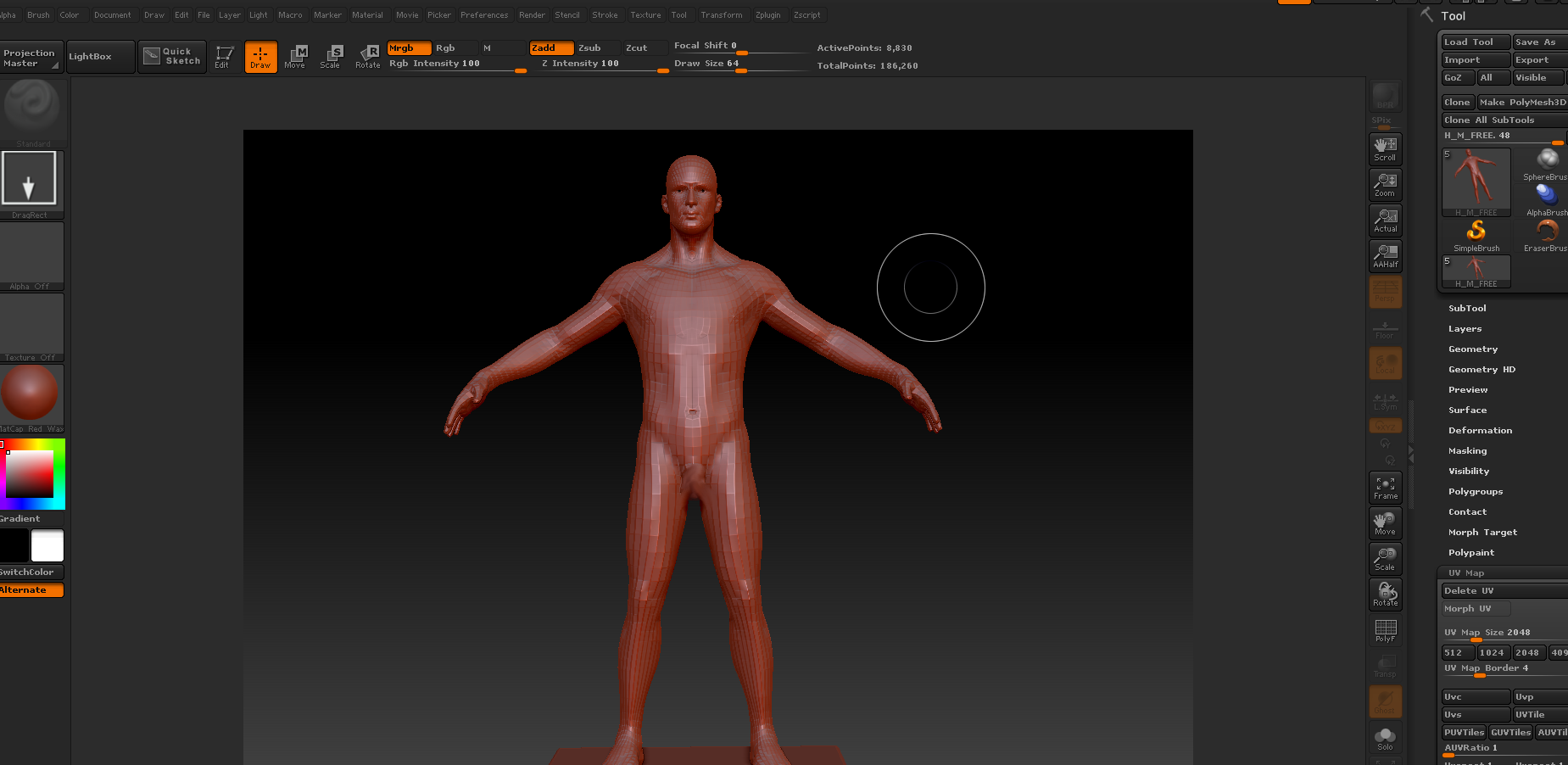Select the Move transform icon in top shelf

click(x=295, y=57)
